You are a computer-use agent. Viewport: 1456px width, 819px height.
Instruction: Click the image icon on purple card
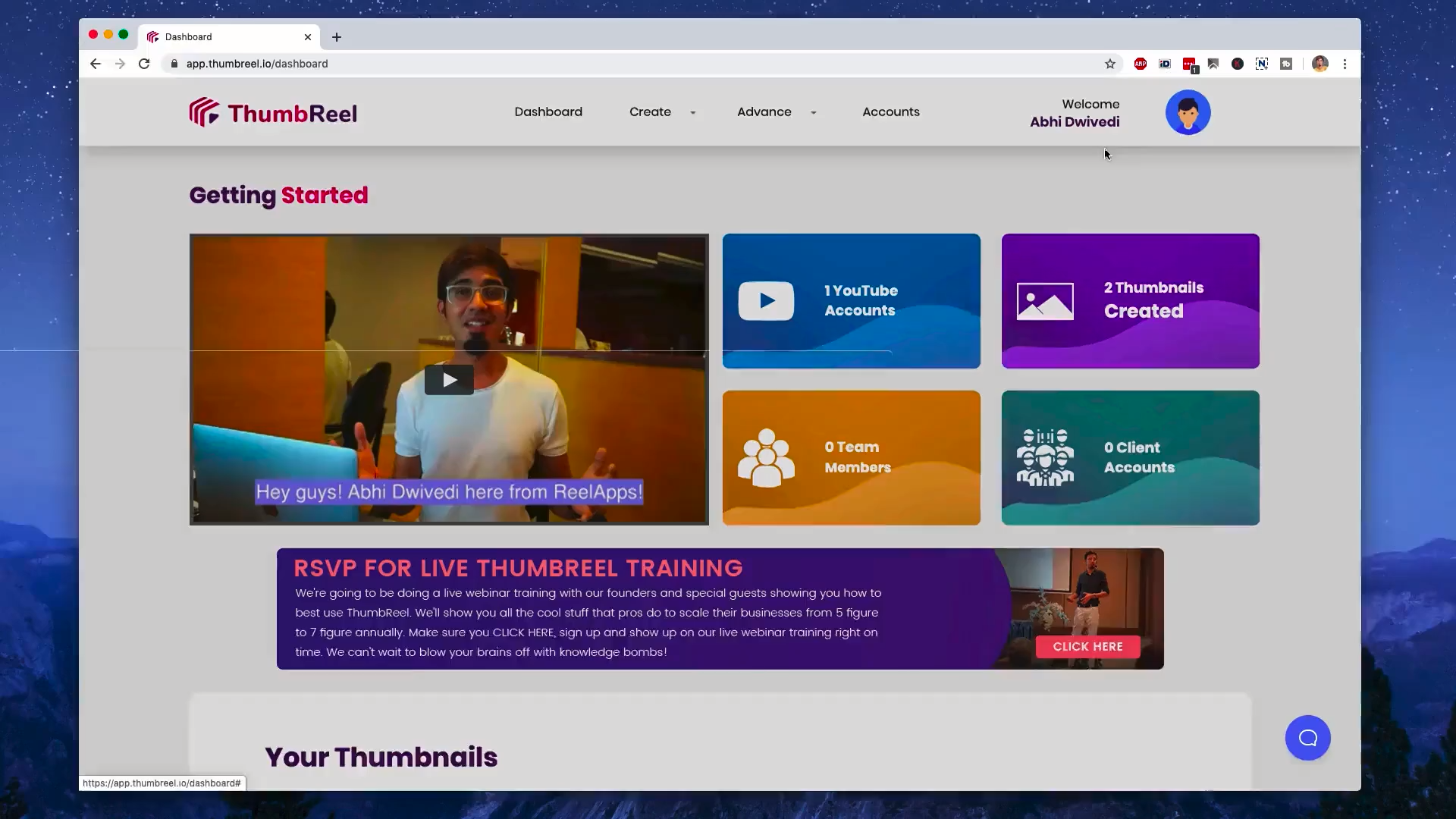pos(1045,301)
